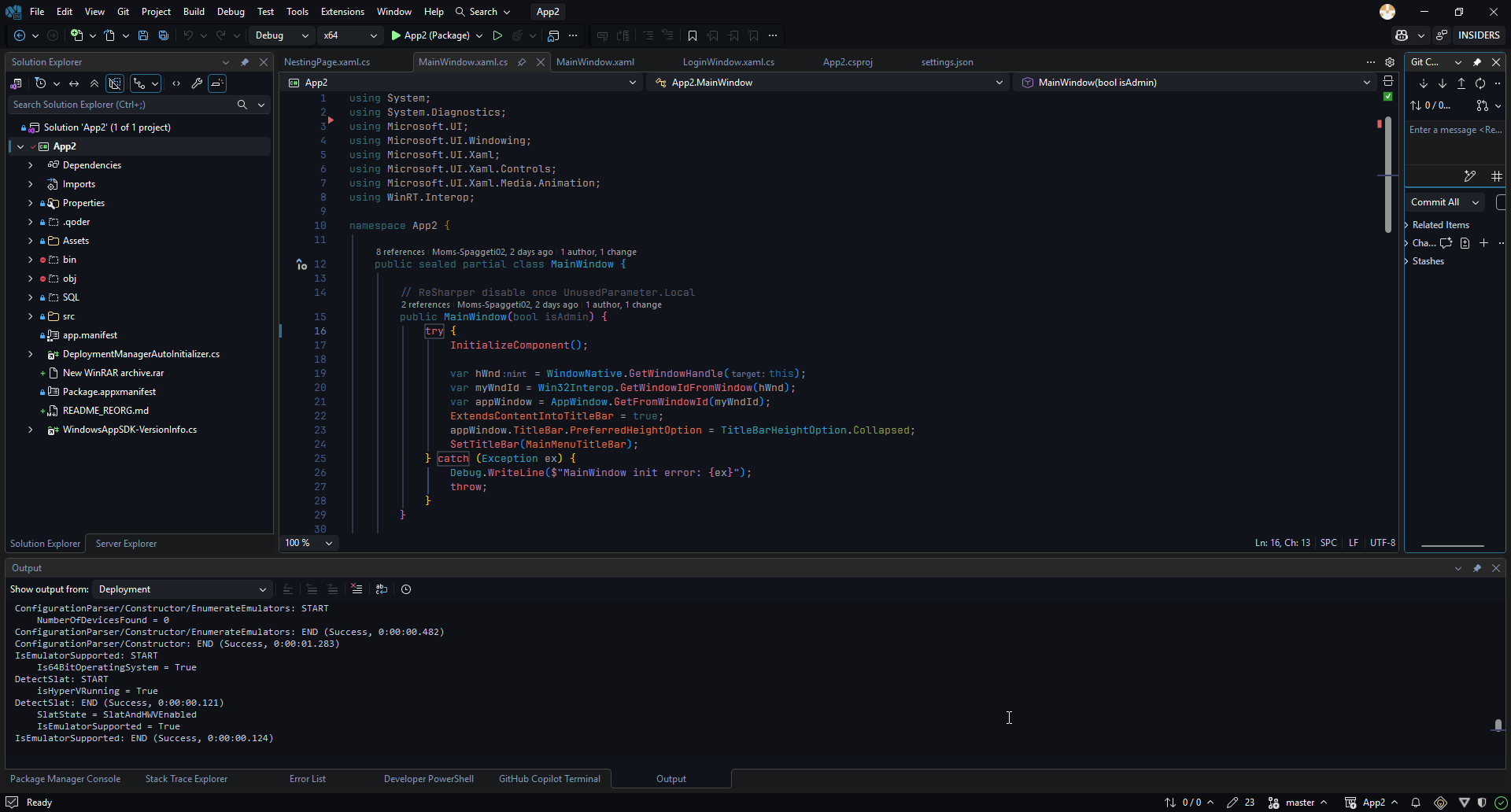Toggle the nested-files view button in Solution Explorer
This screenshot has width=1511, height=812.
point(146,83)
